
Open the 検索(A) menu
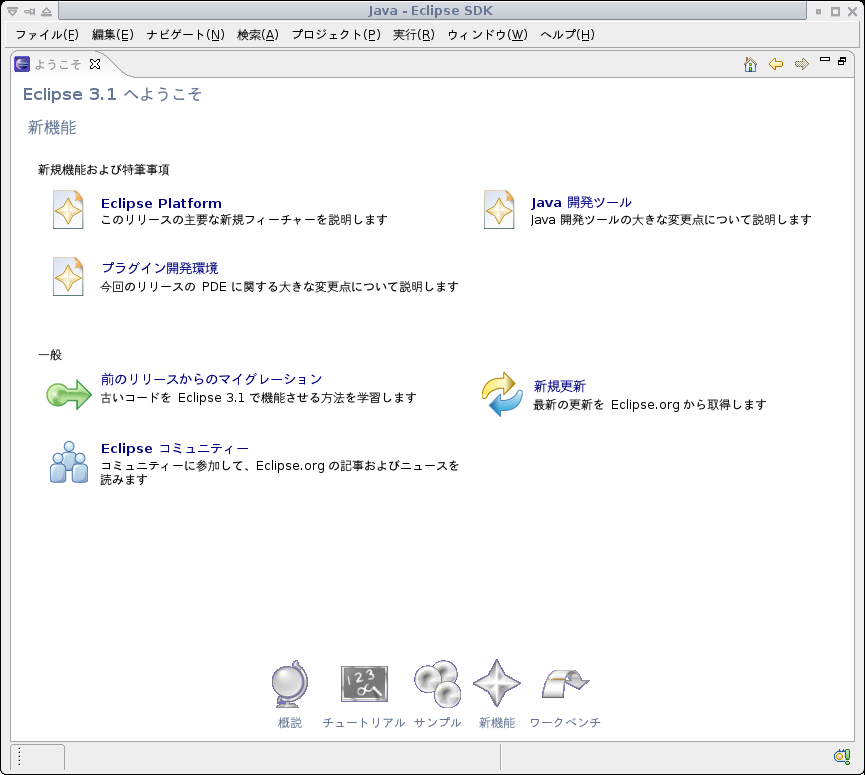[258, 35]
